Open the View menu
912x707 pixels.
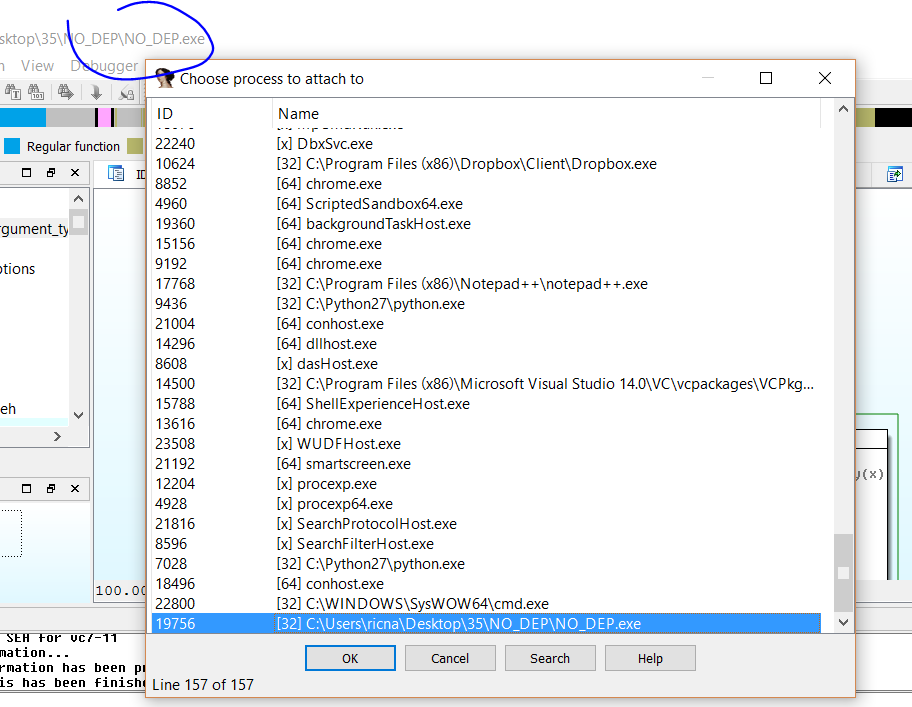click(38, 66)
